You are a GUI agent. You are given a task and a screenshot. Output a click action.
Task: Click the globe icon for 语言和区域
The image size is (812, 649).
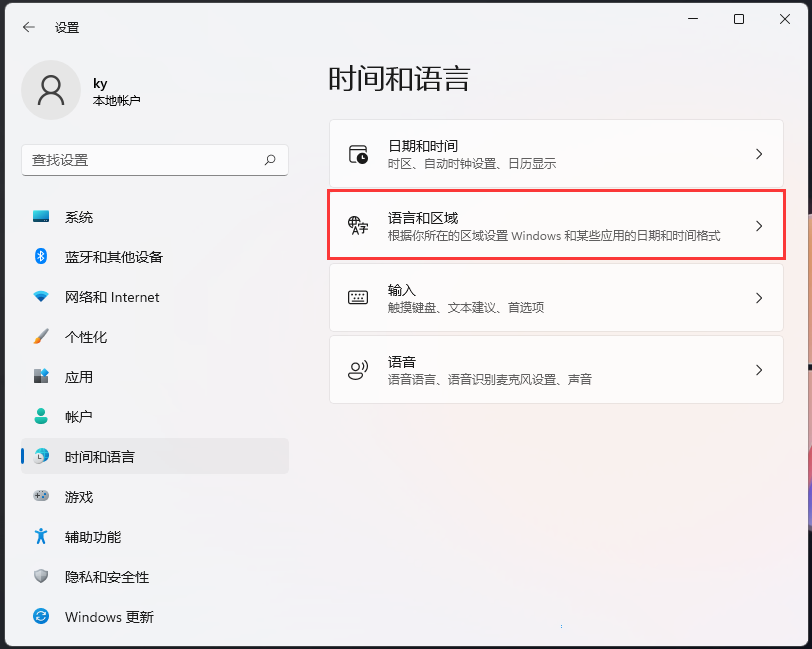click(358, 222)
